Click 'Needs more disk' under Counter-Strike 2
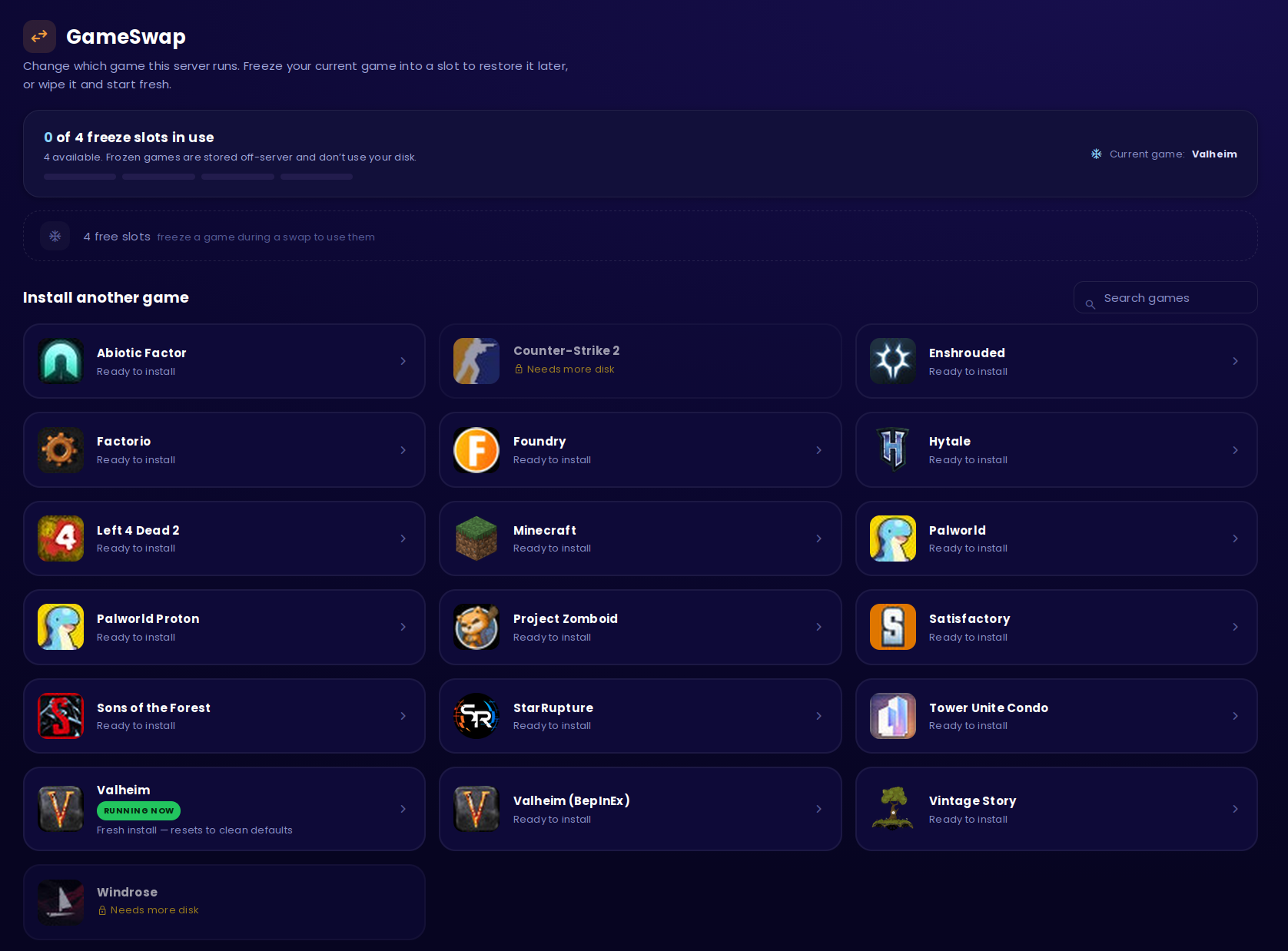1288x951 pixels. [570, 369]
